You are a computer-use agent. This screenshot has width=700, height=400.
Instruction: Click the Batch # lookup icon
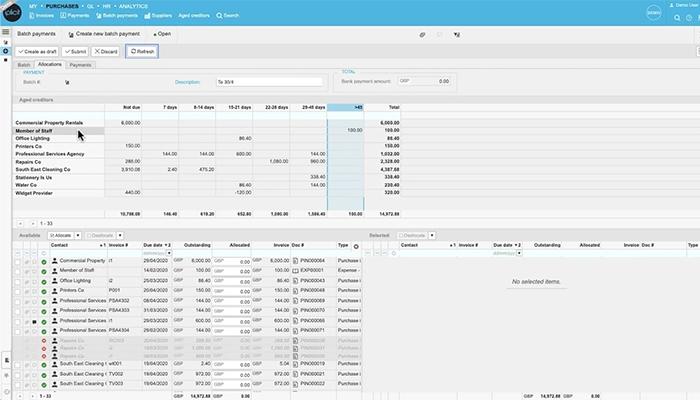tap(67, 82)
